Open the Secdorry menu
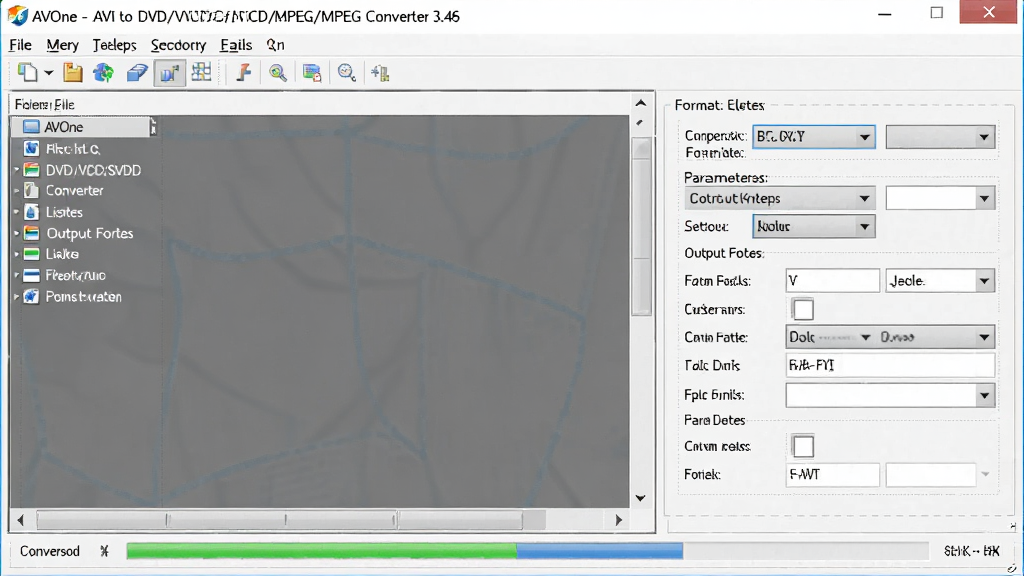This screenshot has width=1024, height=576. click(178, 45)
